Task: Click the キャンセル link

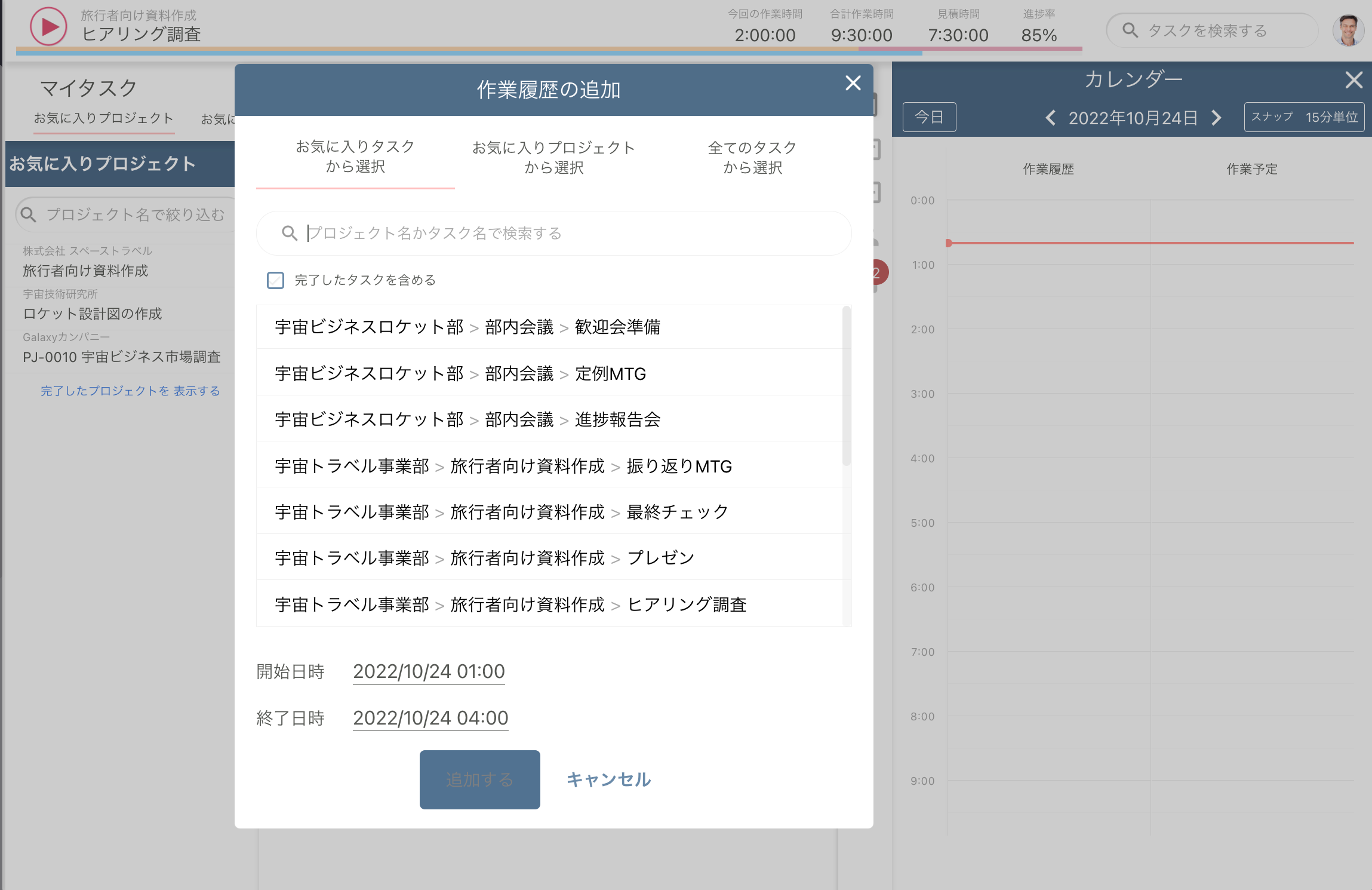Action: 608,779
